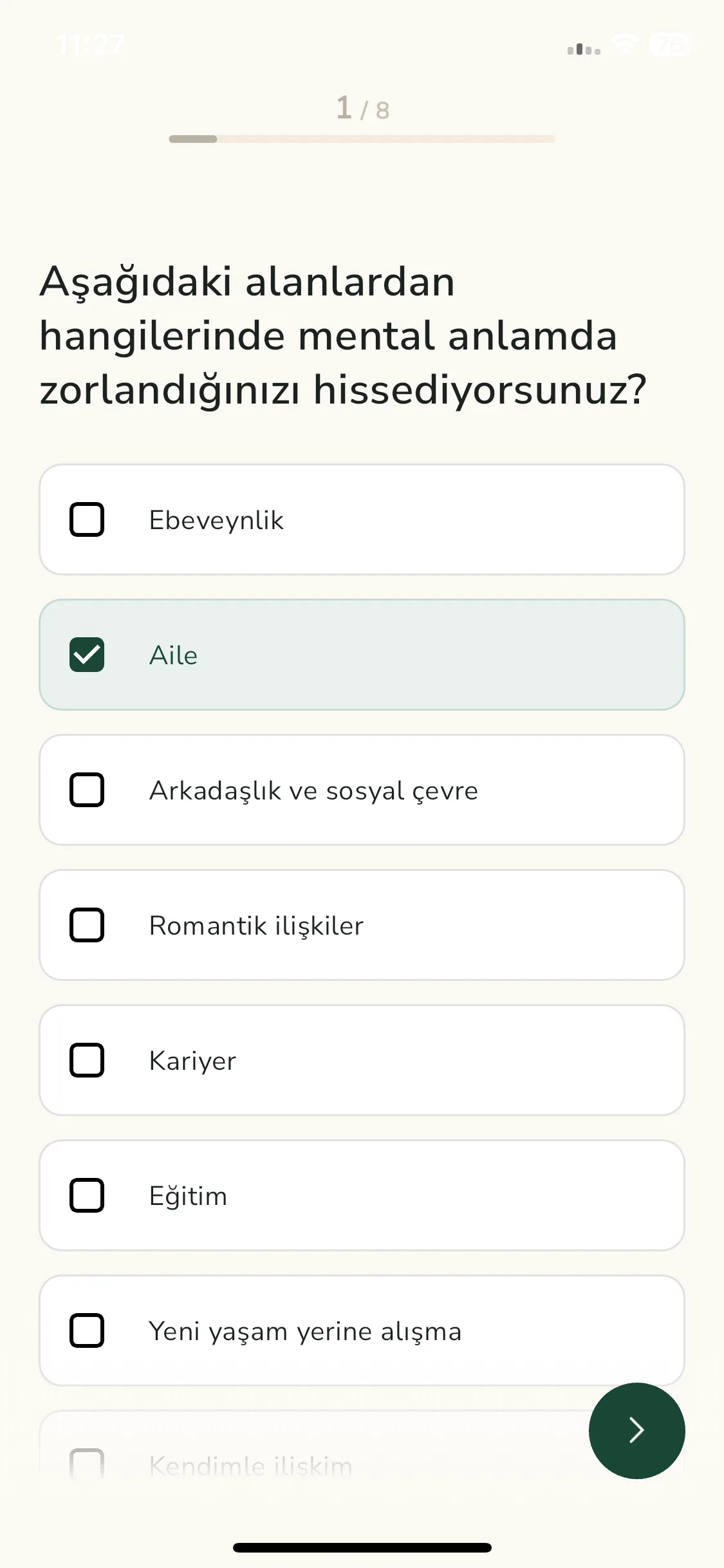Check the Ebeveynlik checkbox
The height and width of the screenshot is (1568, 724).
click(87, 519)
